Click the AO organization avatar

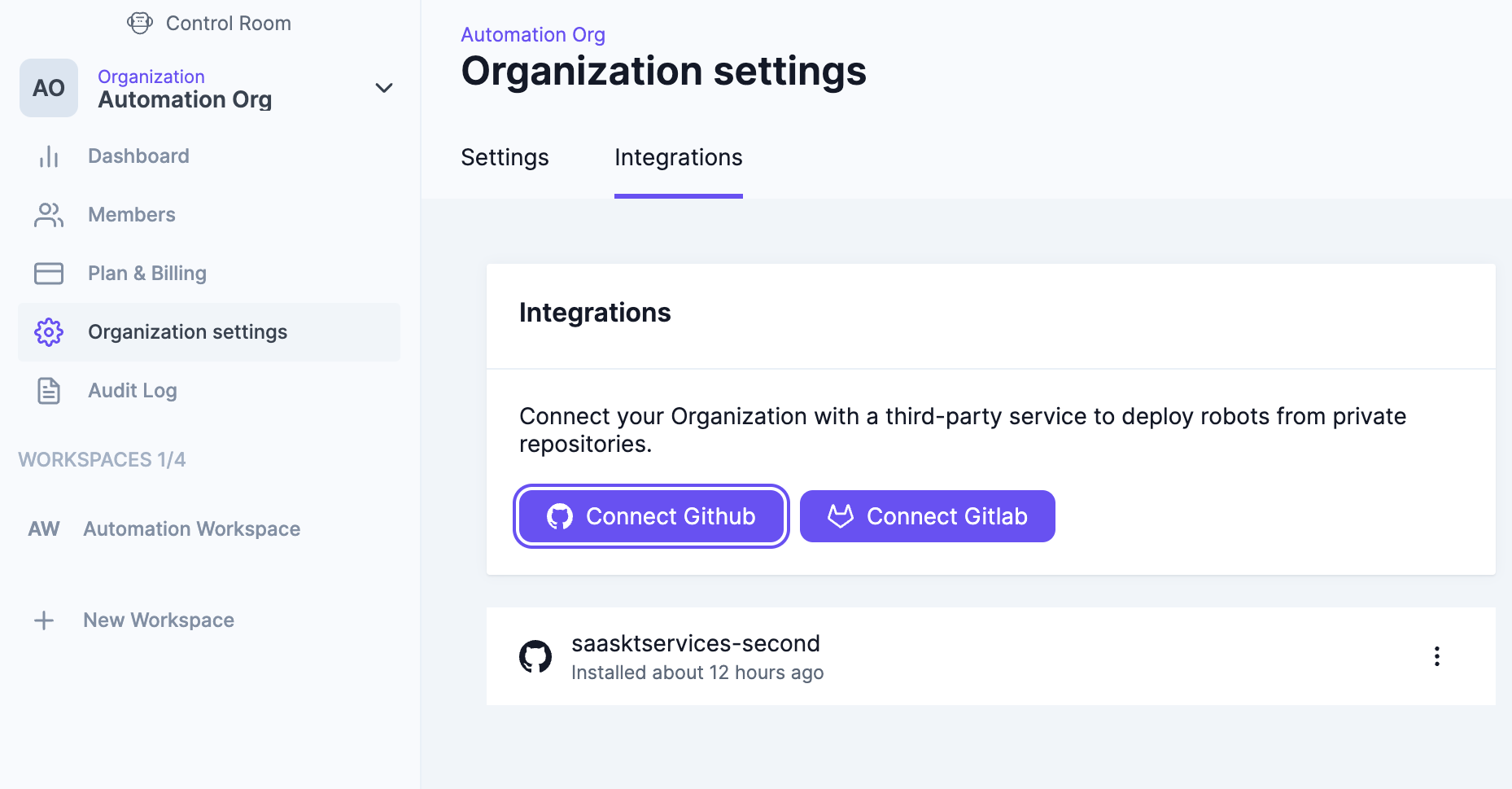49,88
